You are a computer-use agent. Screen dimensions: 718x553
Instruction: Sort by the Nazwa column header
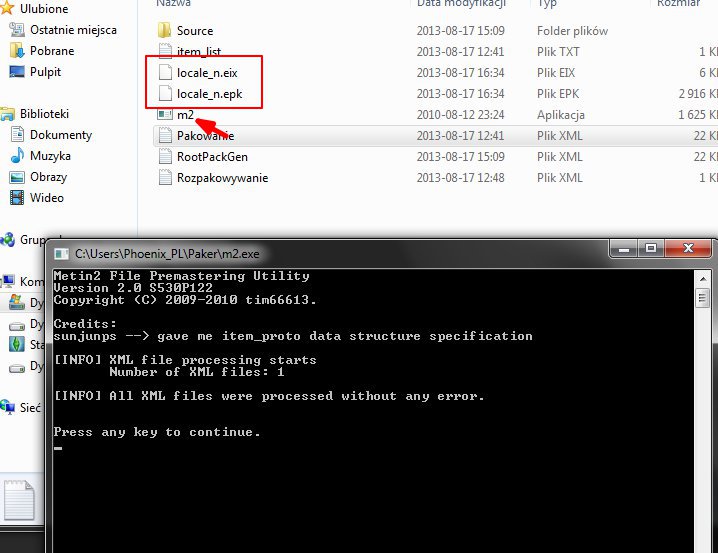(174, 3)
